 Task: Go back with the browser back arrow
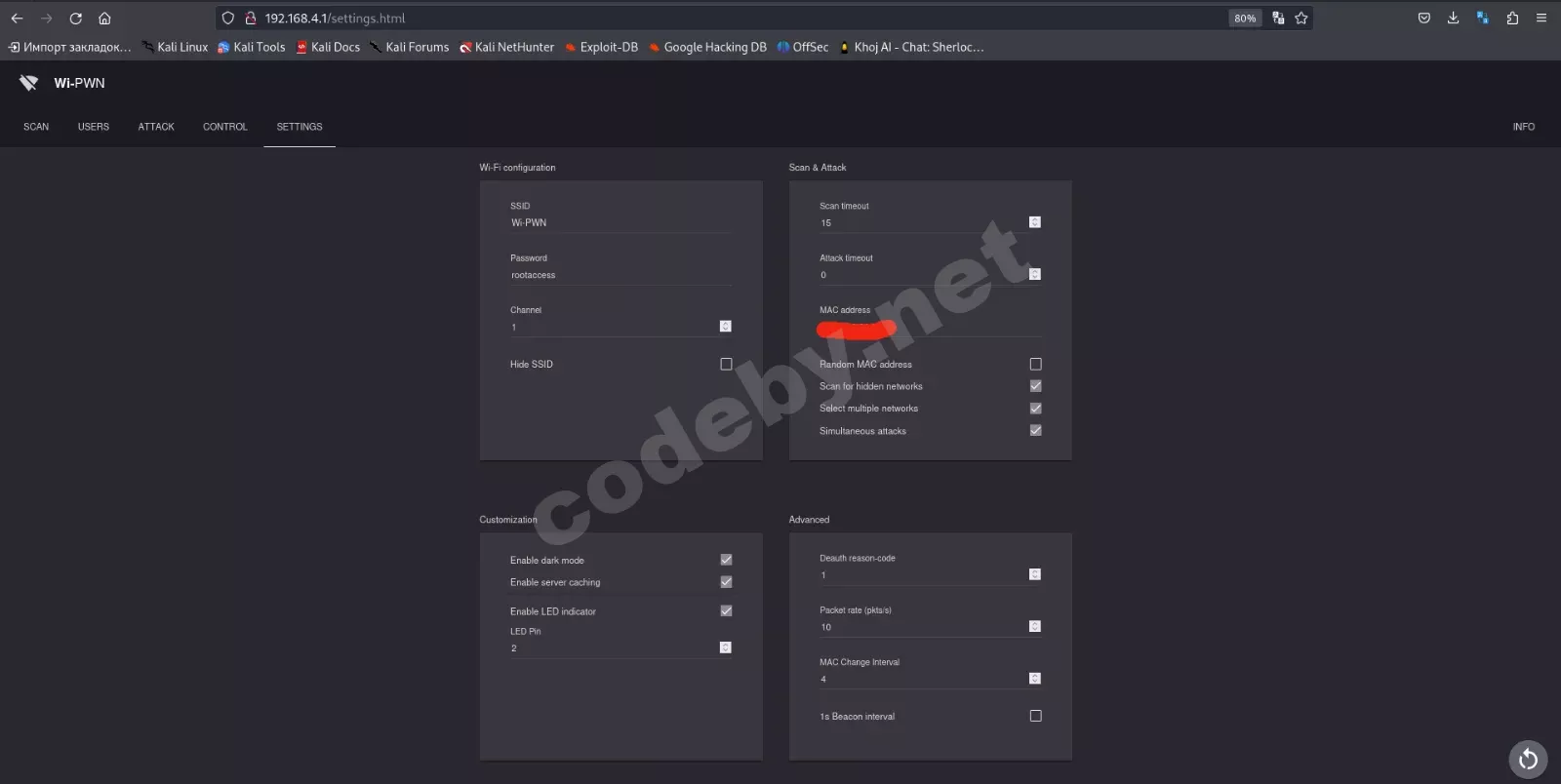coord(17,18)
